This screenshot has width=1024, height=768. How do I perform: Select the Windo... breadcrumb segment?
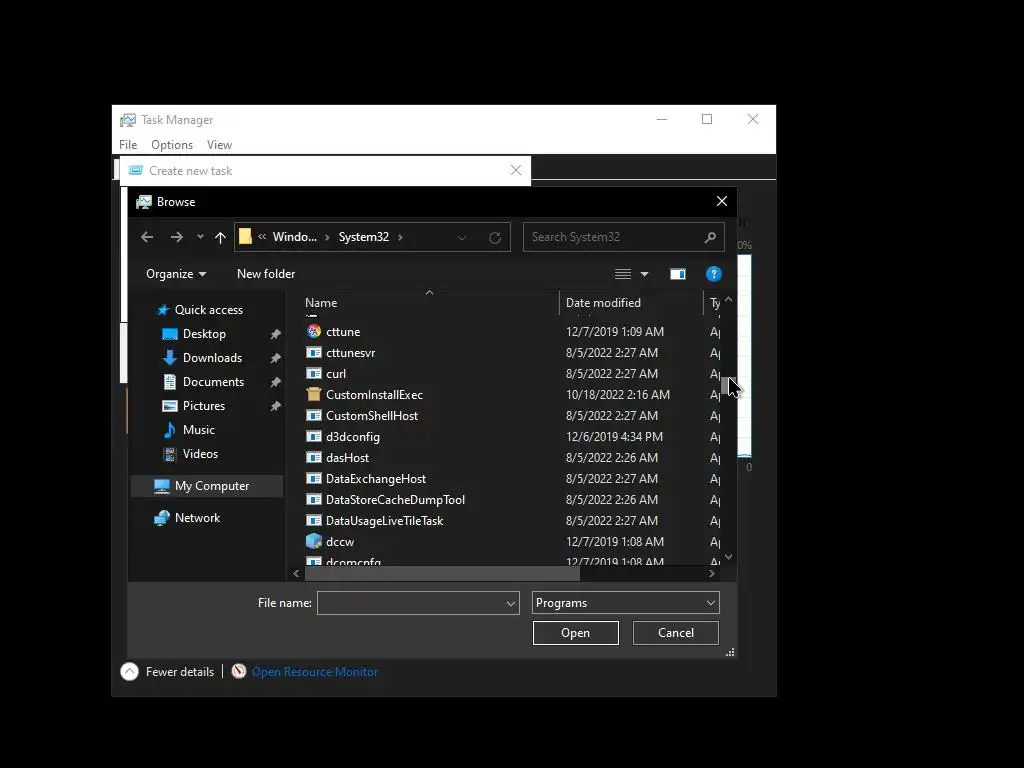(295, 237)
